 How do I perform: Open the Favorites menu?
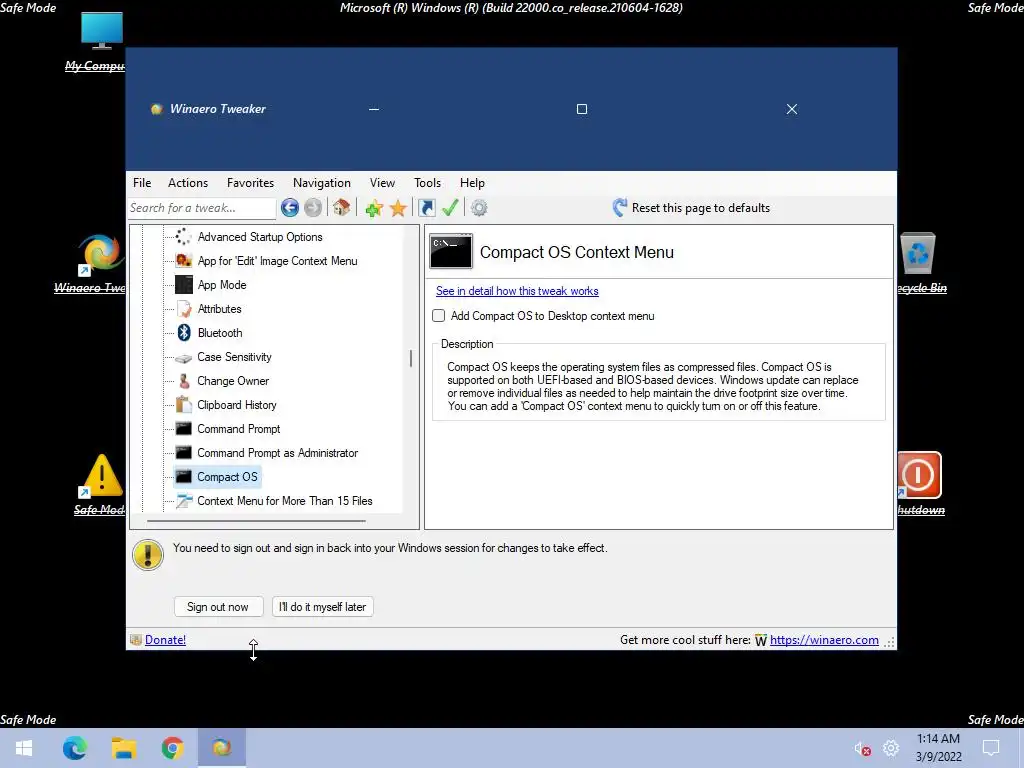point(250,183)
